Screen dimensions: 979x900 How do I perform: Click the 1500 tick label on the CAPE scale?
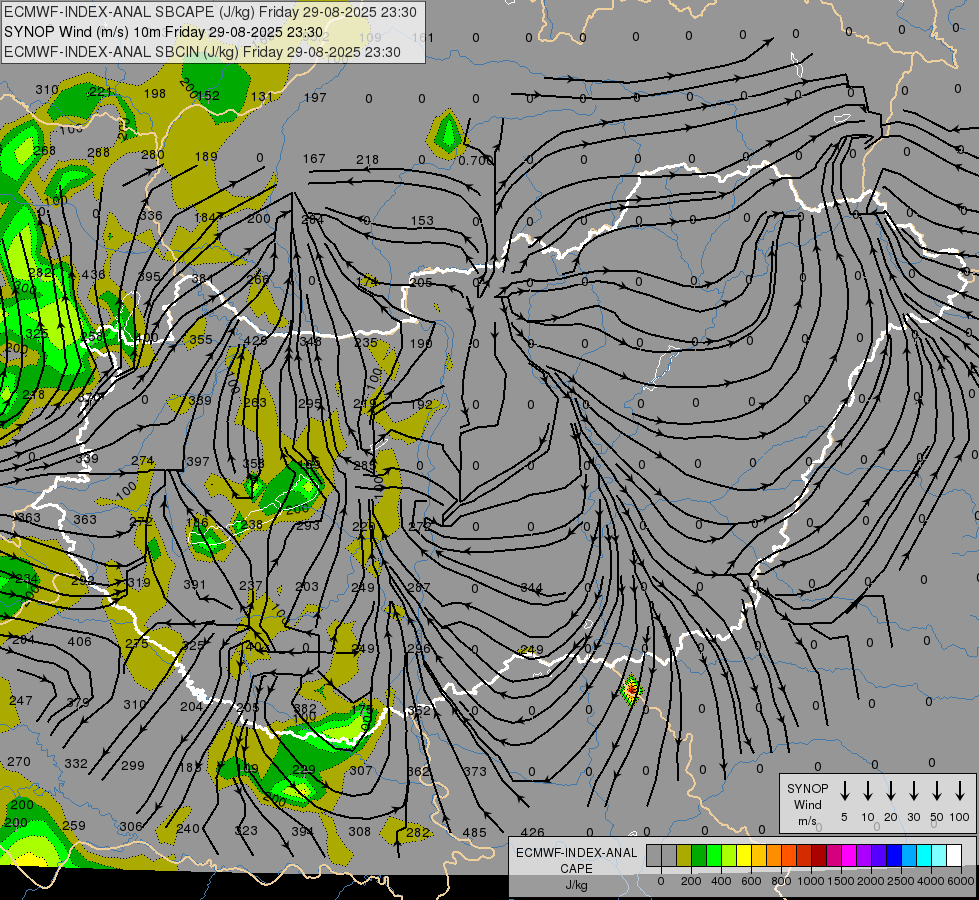tap(840, 881)
